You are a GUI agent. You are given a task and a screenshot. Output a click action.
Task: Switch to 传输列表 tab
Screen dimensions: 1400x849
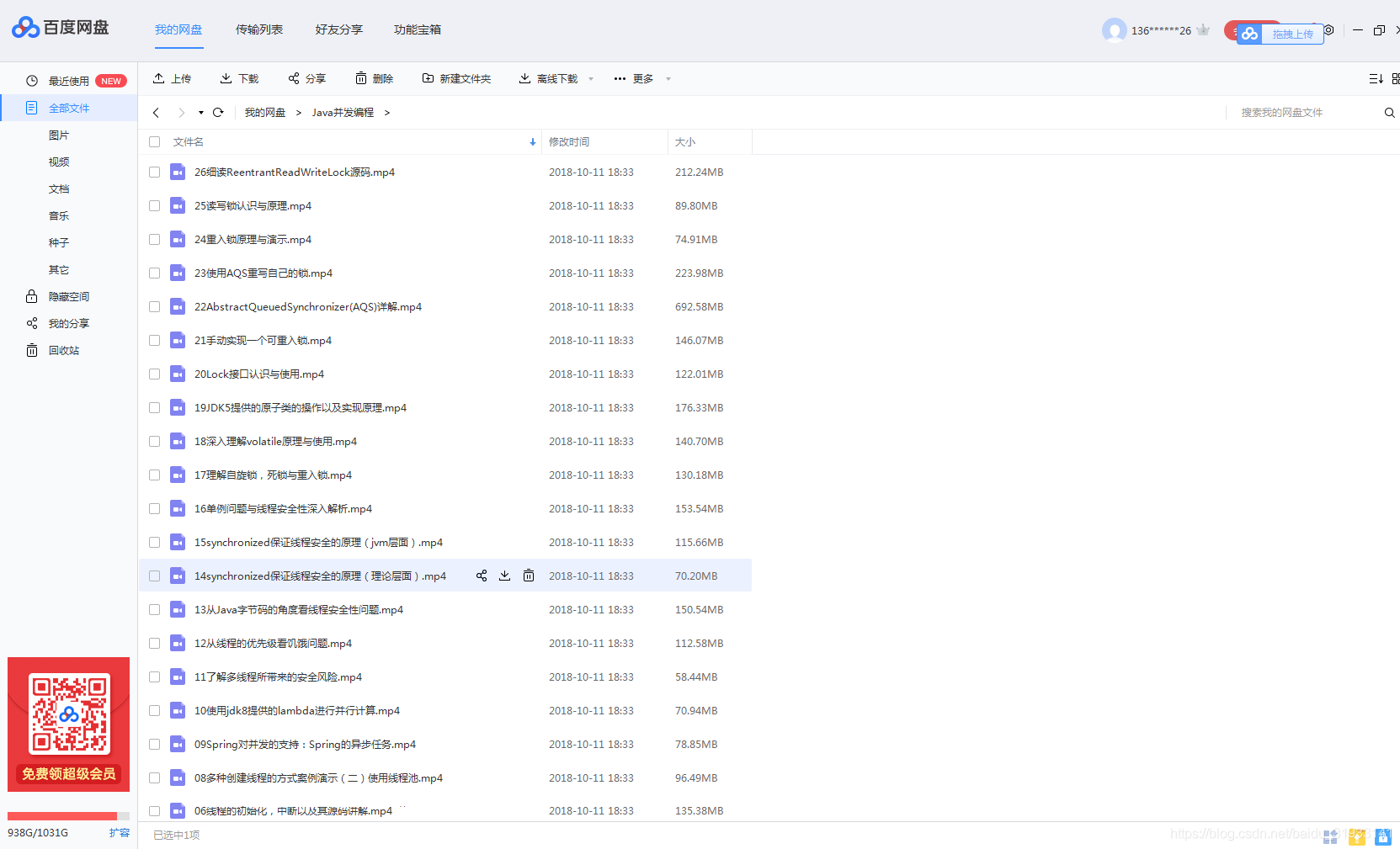(x=259, y=29)
